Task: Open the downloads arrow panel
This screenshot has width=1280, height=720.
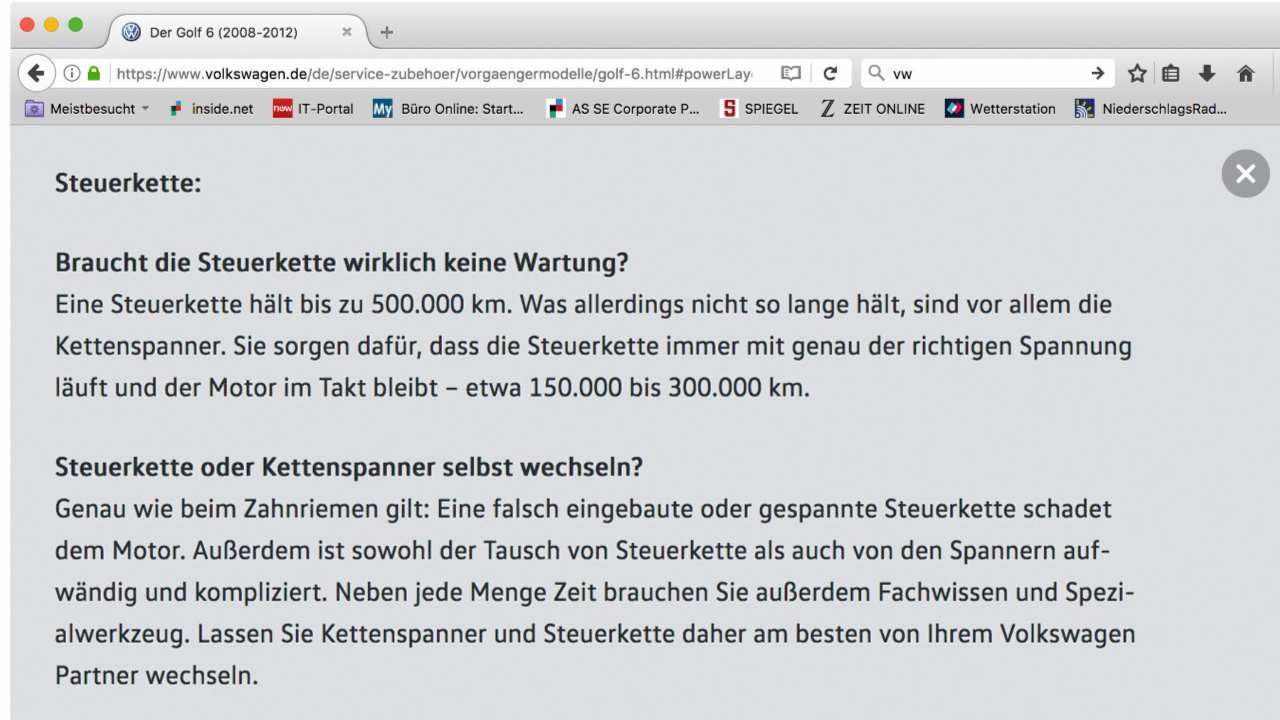Action: [x=1207, y=73]
